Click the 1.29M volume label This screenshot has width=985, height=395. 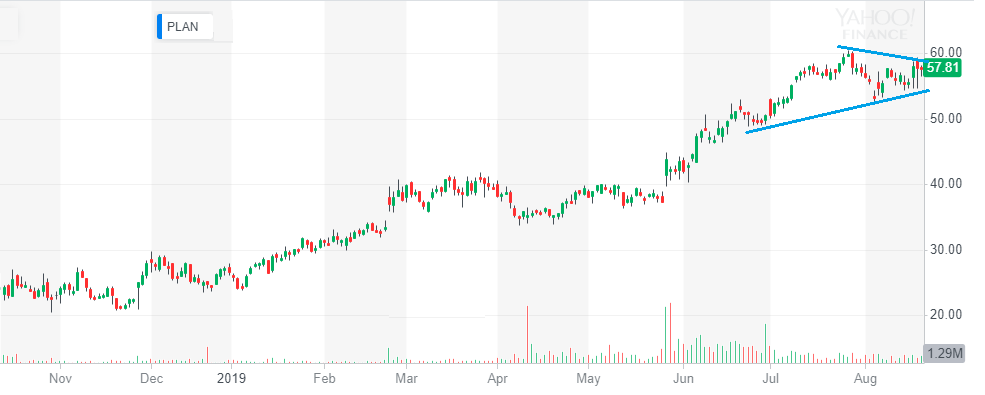pyautogui.click(x=944, y=354)
